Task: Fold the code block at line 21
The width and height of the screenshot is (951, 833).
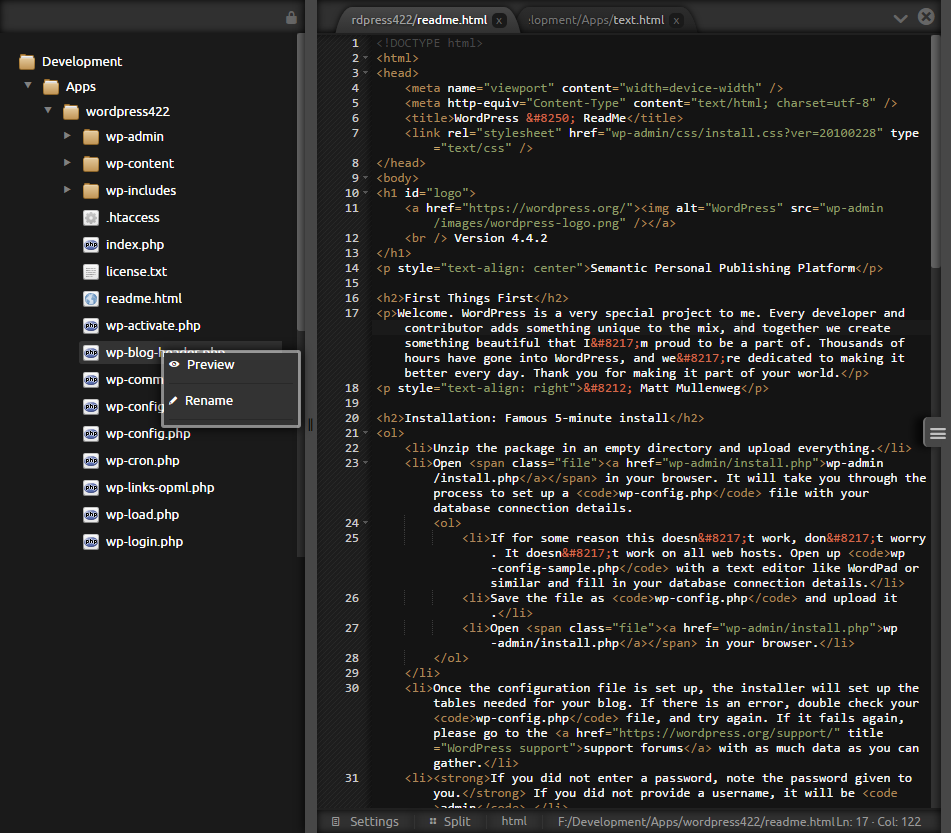Action: coord(367,434)
